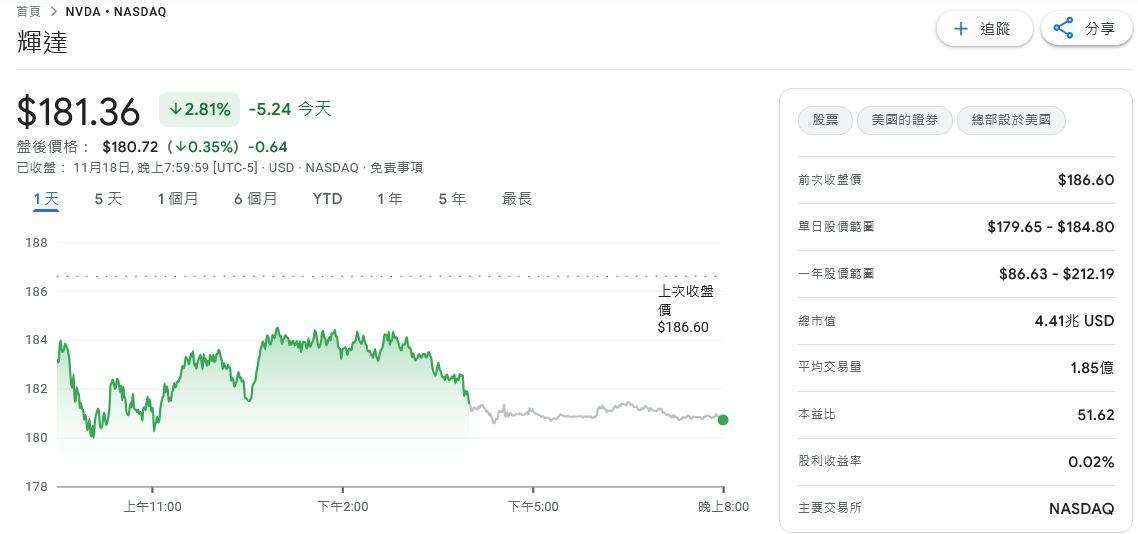Click the green end-point dot on chart
The width and height of the screenshot is (1138, 534).
pos(723,420)
